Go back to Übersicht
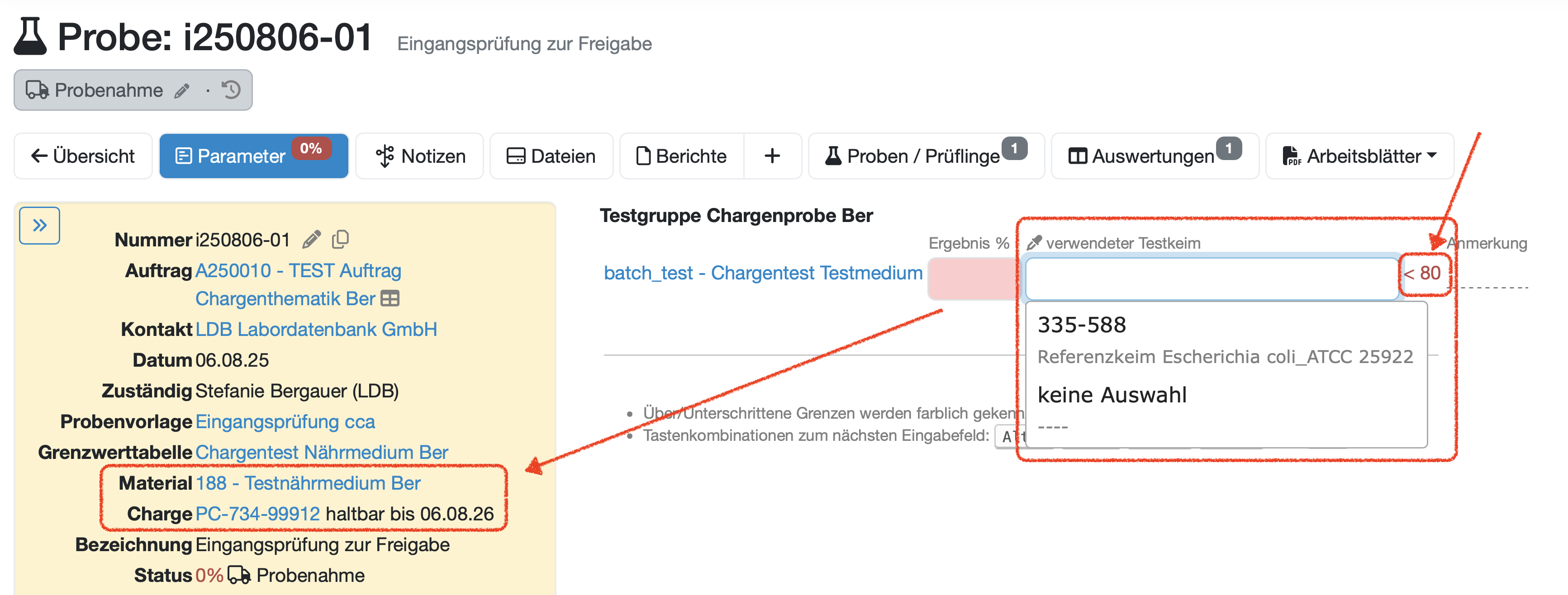Image resolution: width=1568 pixels, height=595 pixels. 83,156
